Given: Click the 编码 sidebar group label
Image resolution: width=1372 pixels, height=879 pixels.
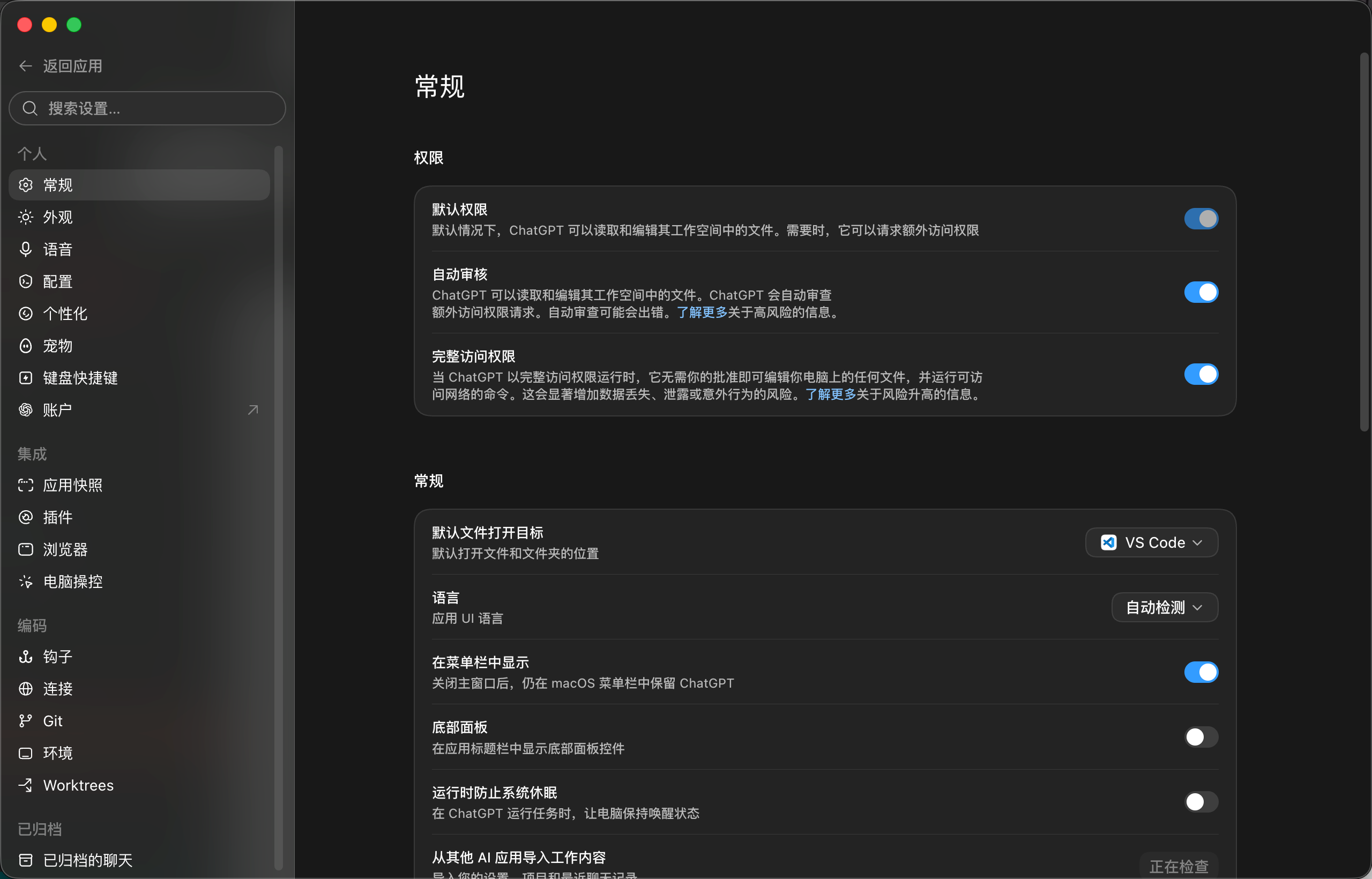Looking at the screenshot, I should click(32, 625).
